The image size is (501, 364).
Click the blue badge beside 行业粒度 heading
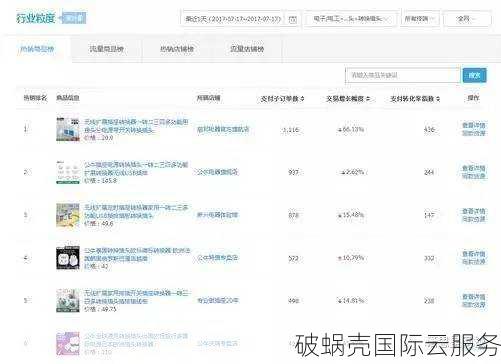pos(74,18)
